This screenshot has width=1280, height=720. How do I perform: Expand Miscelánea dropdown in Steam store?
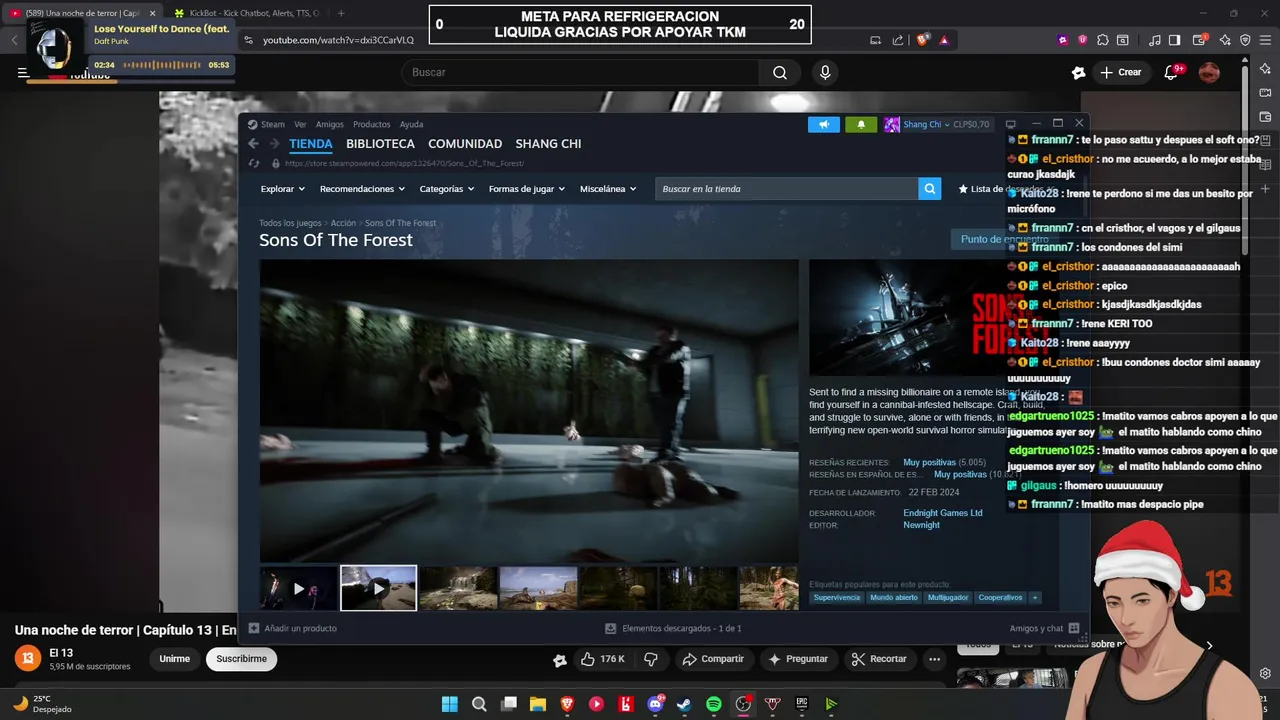pyautogui.click(x=607, y=189)
